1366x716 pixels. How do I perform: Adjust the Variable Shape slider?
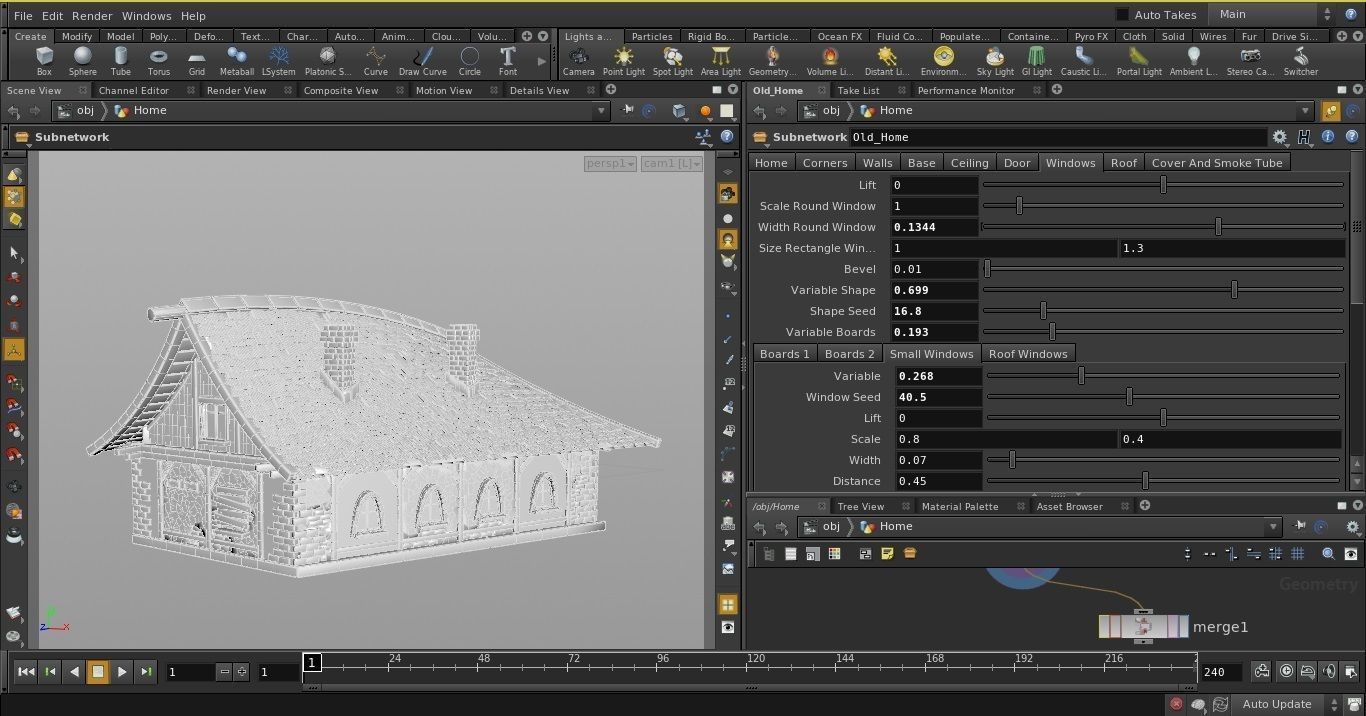[1162, 290]
